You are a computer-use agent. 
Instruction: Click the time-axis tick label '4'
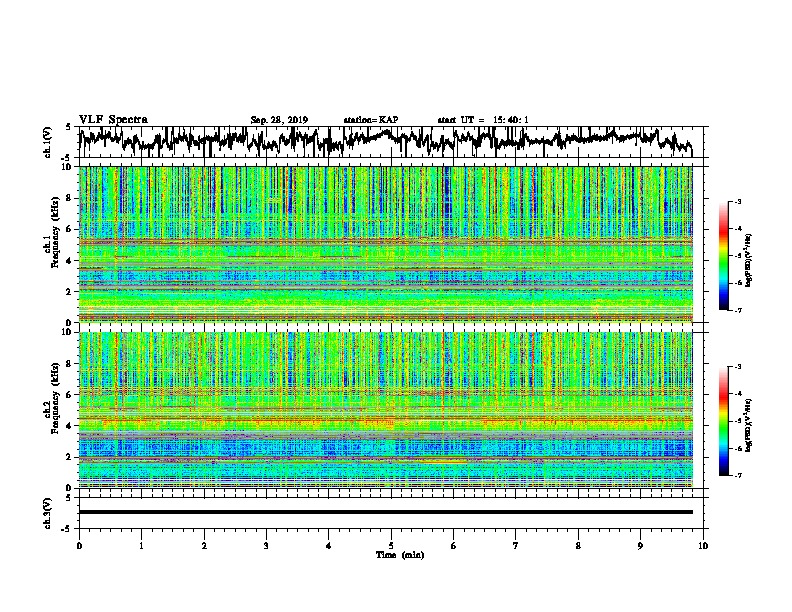pyautogui.click(x=329, y=546)
